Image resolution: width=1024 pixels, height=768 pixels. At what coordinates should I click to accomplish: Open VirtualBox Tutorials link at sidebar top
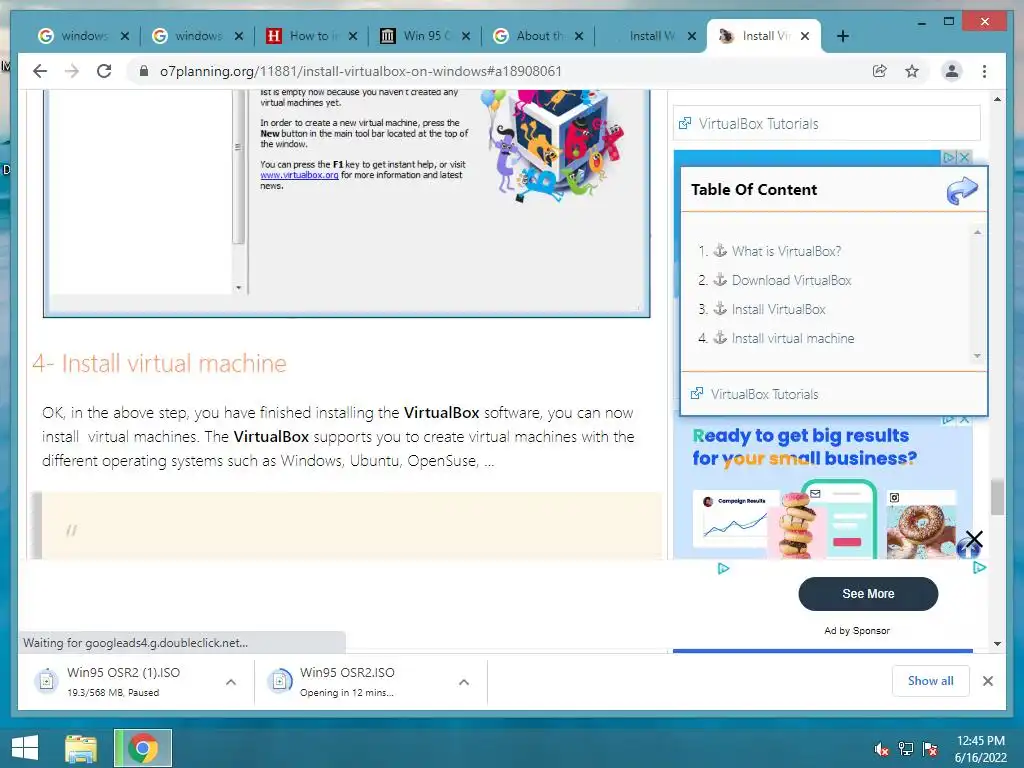758,123
